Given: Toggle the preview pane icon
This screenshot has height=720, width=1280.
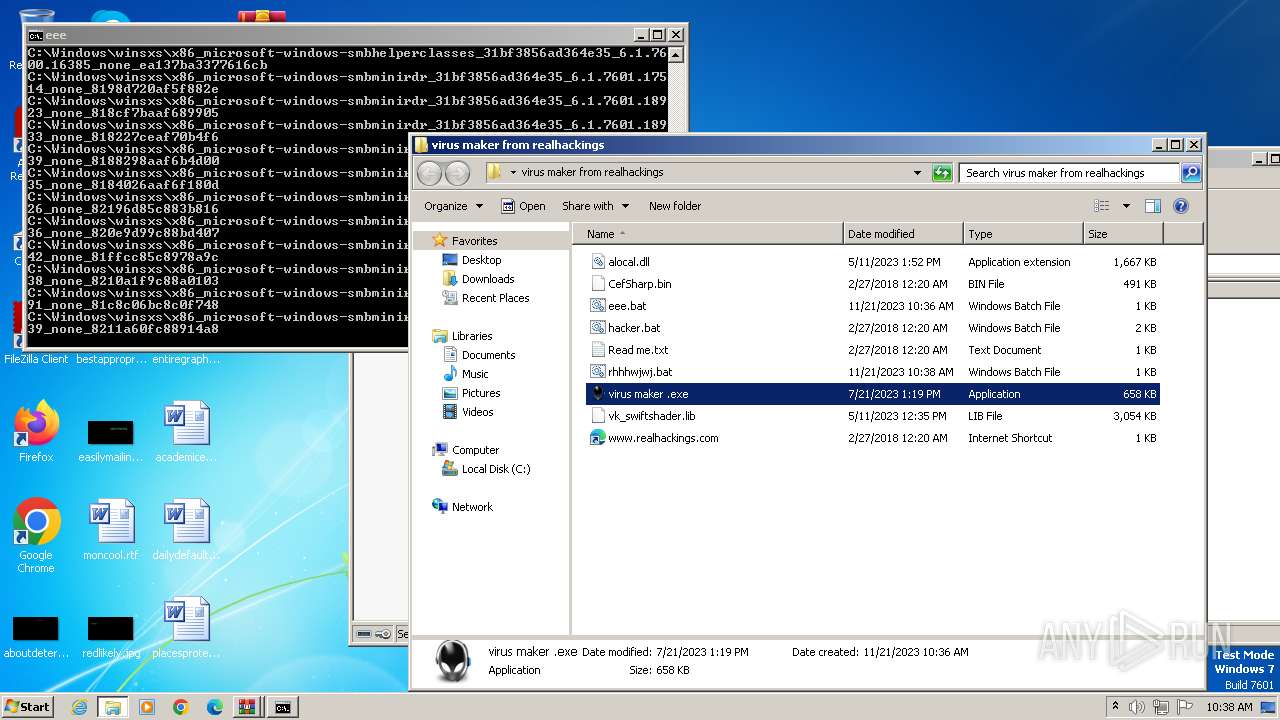Looking at the screenshot, I should coord(1152,206).
